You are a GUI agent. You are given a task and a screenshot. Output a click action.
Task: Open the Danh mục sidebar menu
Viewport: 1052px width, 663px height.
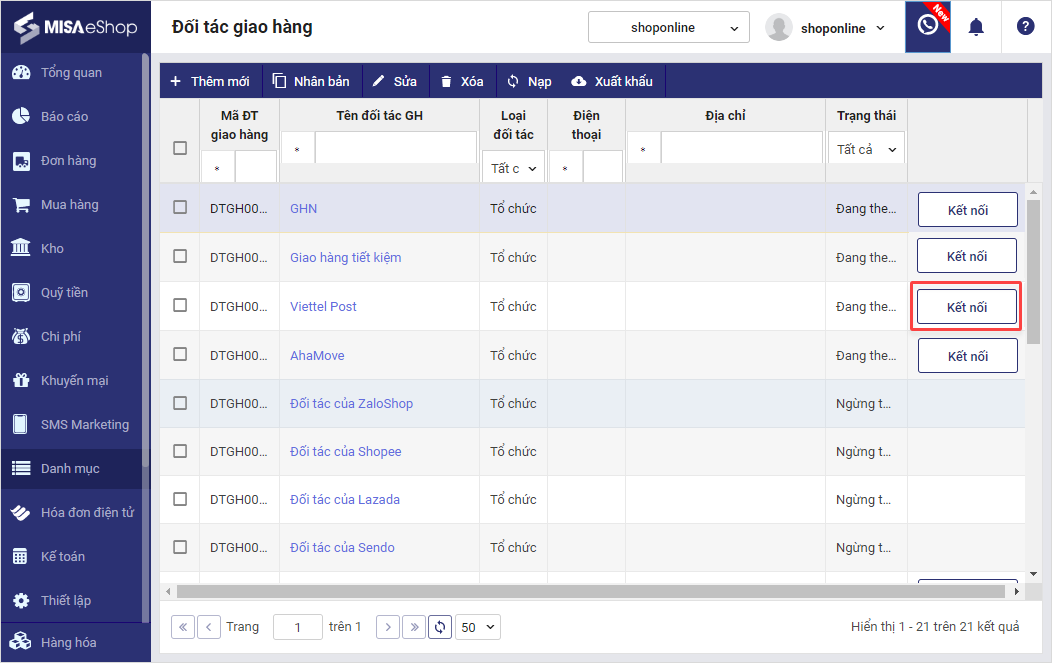pos(70,469)
